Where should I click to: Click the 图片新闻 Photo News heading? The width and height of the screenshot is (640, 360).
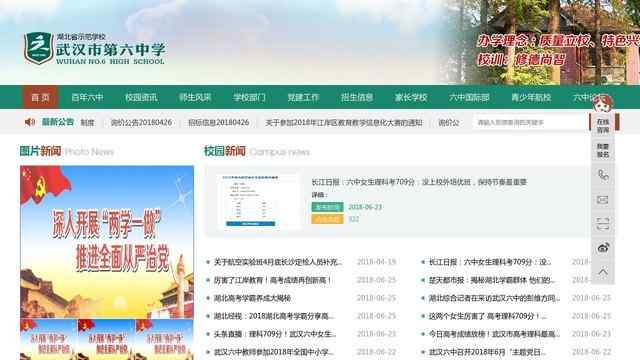(x=67, y=151)
